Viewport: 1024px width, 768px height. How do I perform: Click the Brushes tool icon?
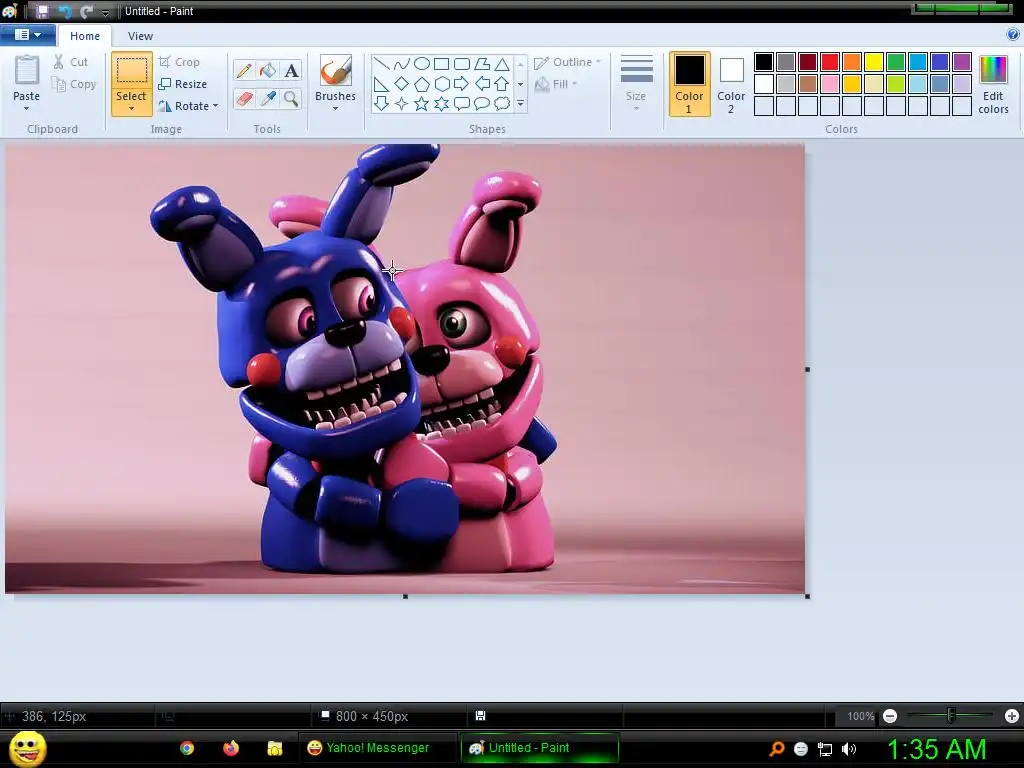(336, 70)
